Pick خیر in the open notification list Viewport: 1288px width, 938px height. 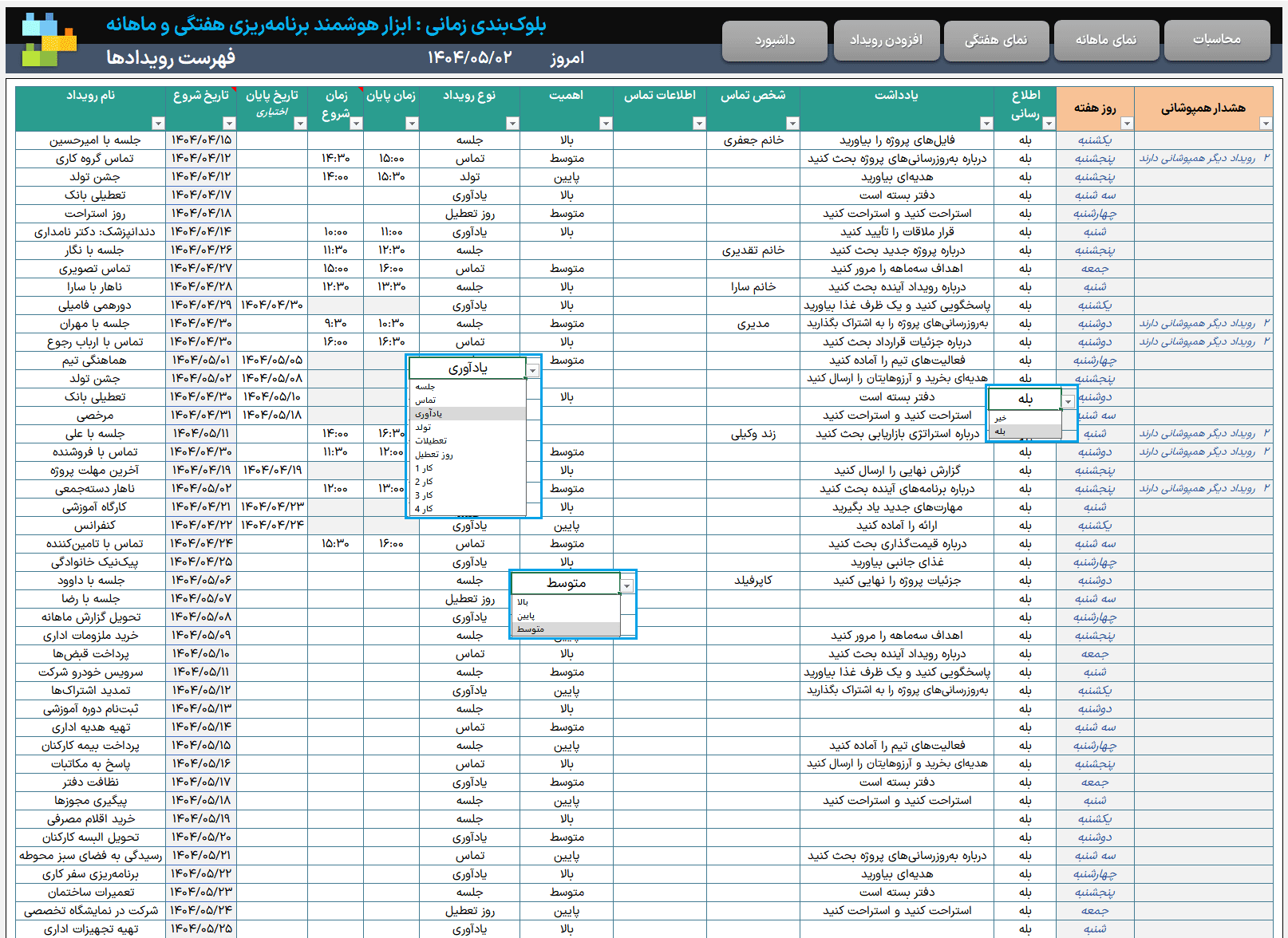1025,418
